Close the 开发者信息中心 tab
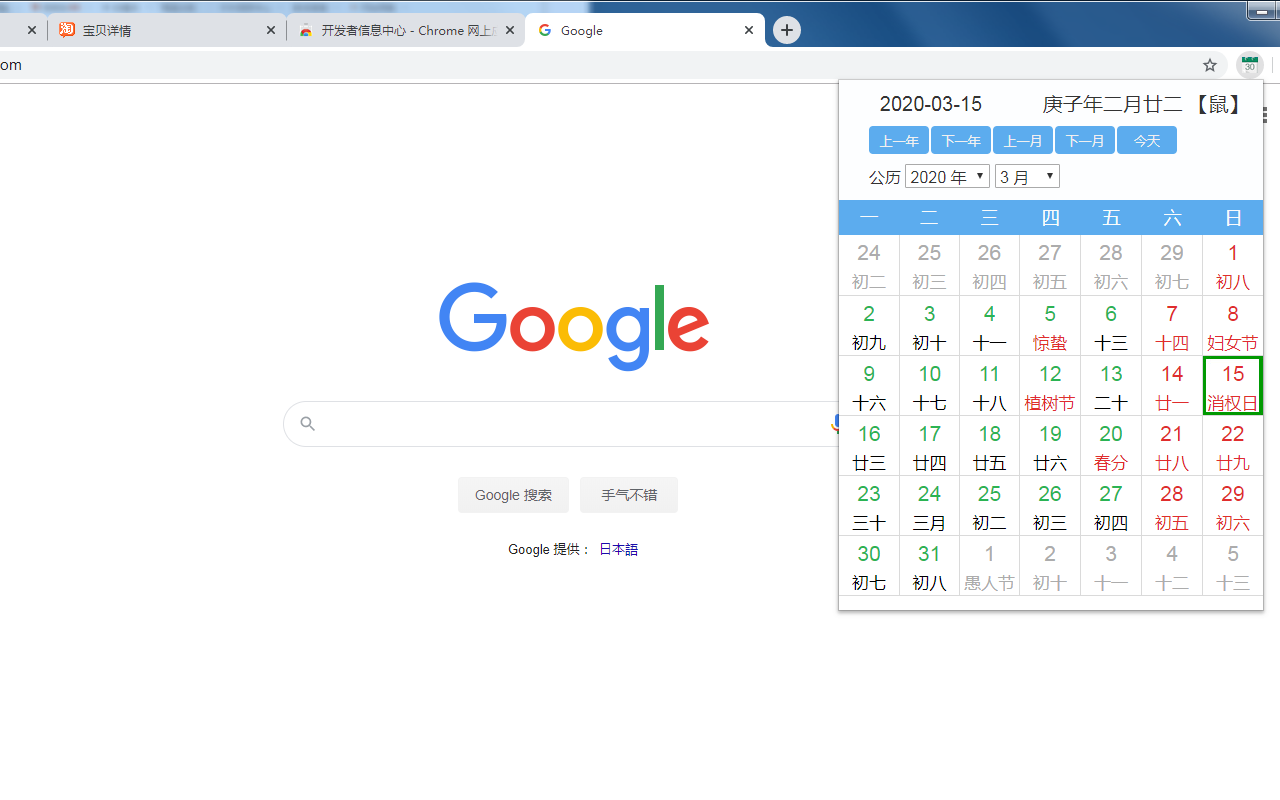Screen dimensions: 1280x800 coord(510,30)
